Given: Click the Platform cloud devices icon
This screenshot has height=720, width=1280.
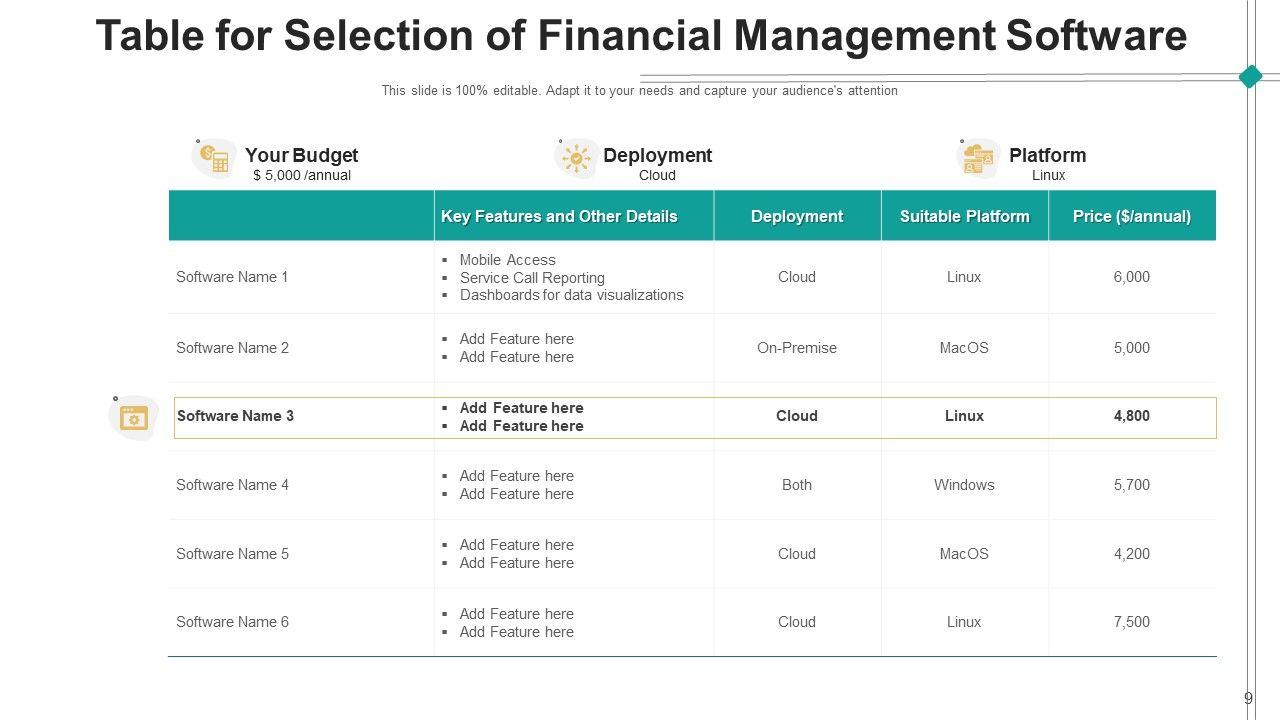Looking at the screenshot, I should [978, 158].
